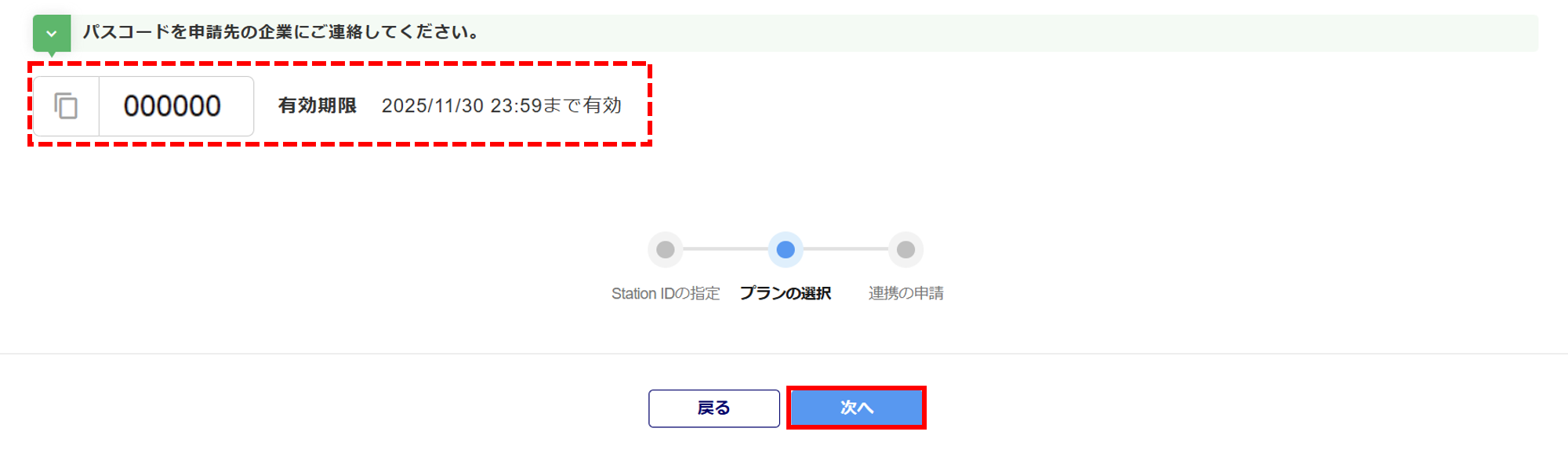This screenshot has height=457, width=1568.
Task: Copy the passcode using the copy icon
Action: (66, 106)
